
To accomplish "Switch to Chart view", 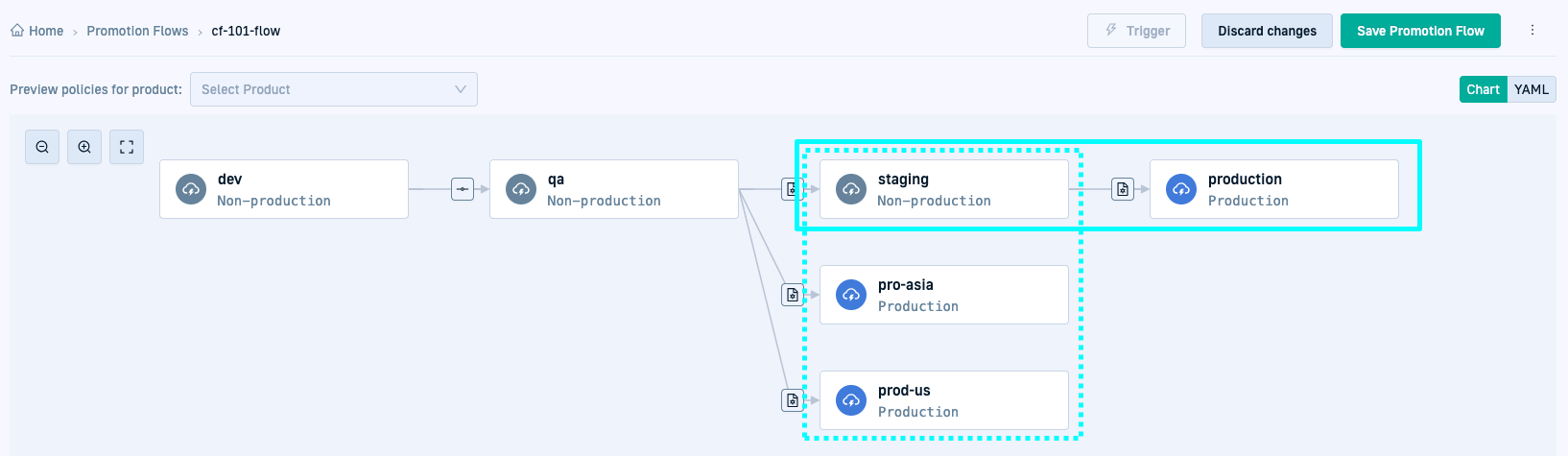I will (x=1483, y=89).
